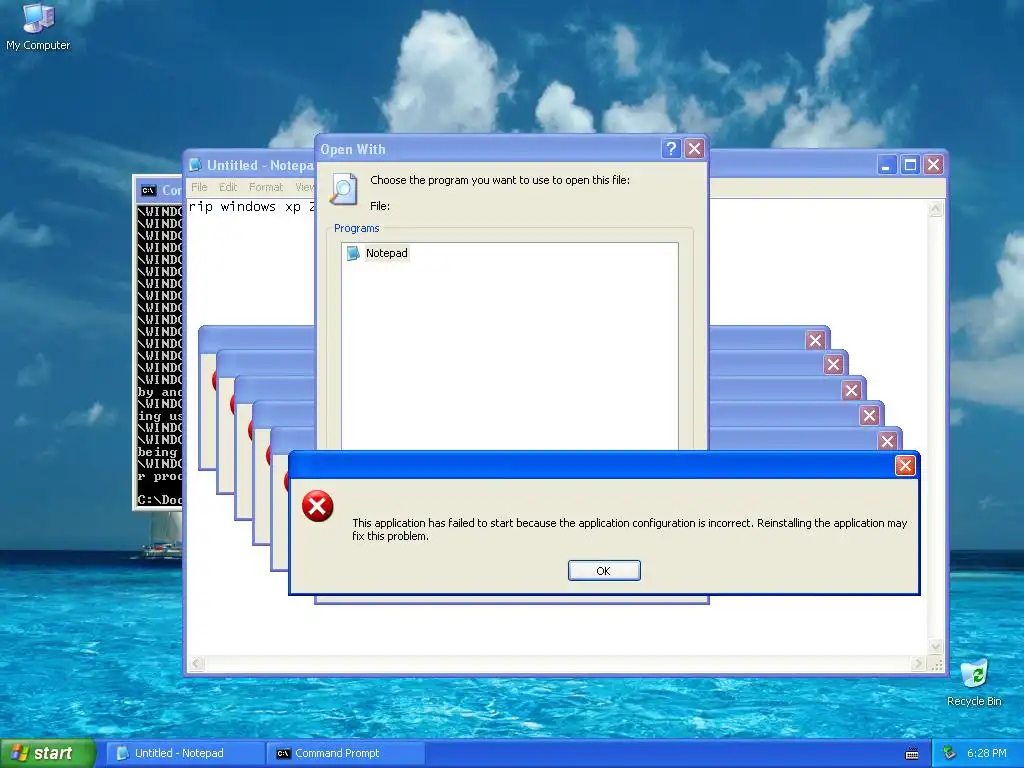Click the Open With help question-mark button
Screen dimensions: 1024x768
coord(671,149)
